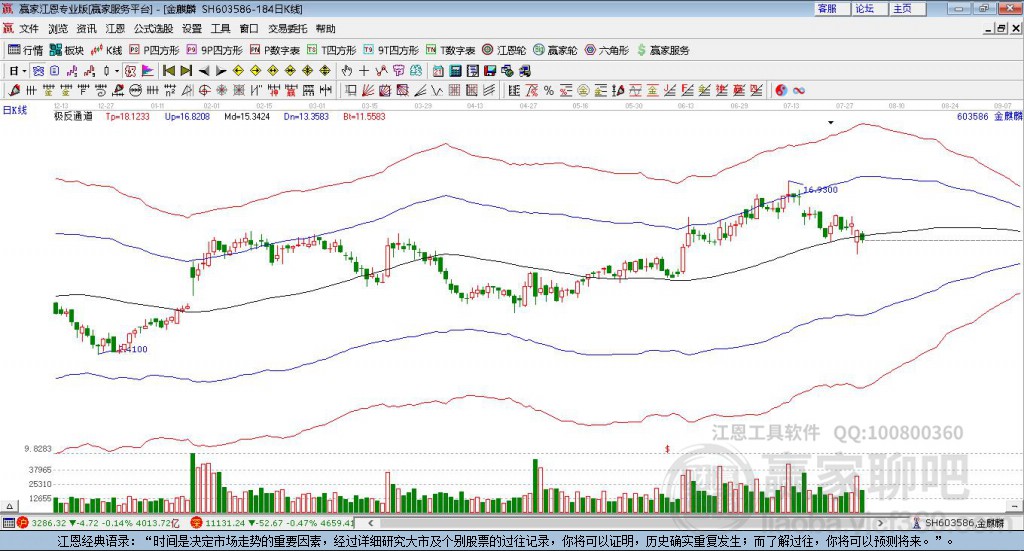Open the 9P四方形 tool
The width and height of the screenshot is (1024, 551).
pos(214,50)
